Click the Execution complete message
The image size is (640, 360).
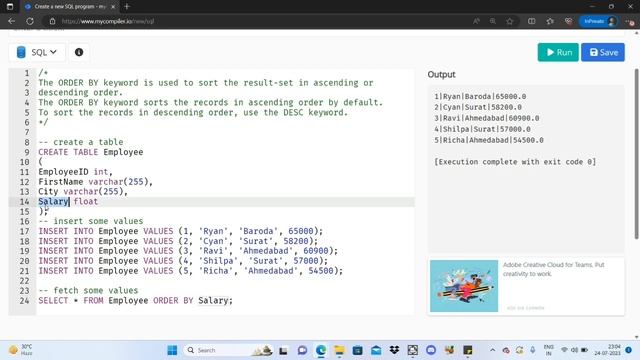tap(515, 162)
